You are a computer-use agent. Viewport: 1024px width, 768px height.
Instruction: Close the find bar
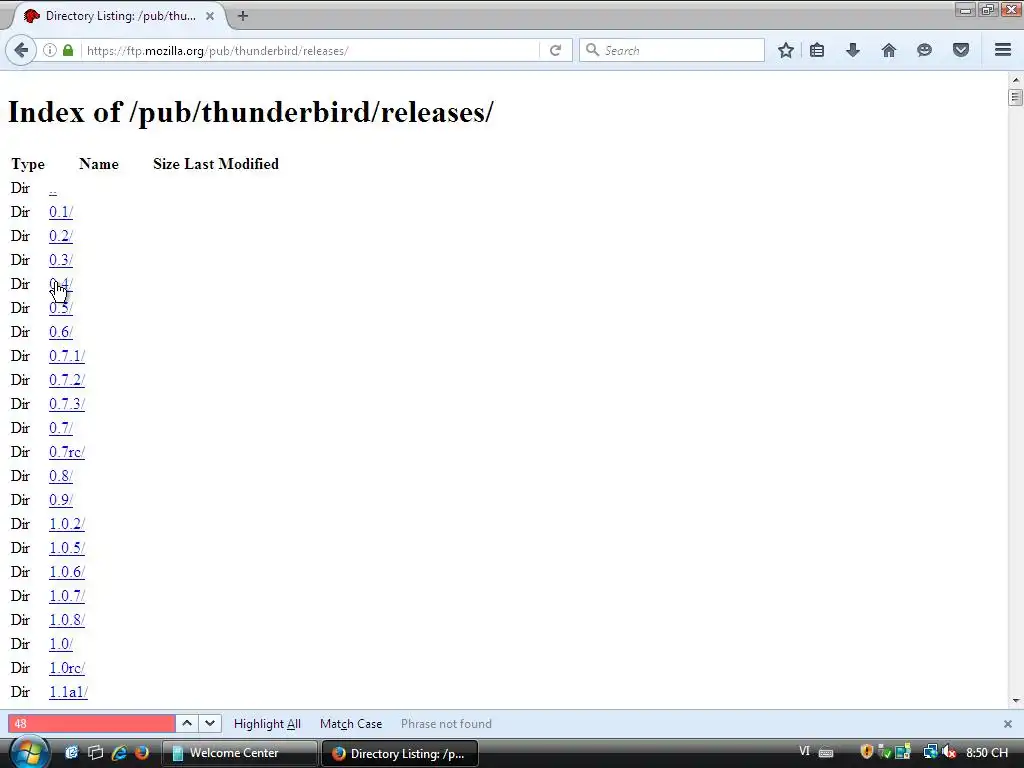point(1008,724)
